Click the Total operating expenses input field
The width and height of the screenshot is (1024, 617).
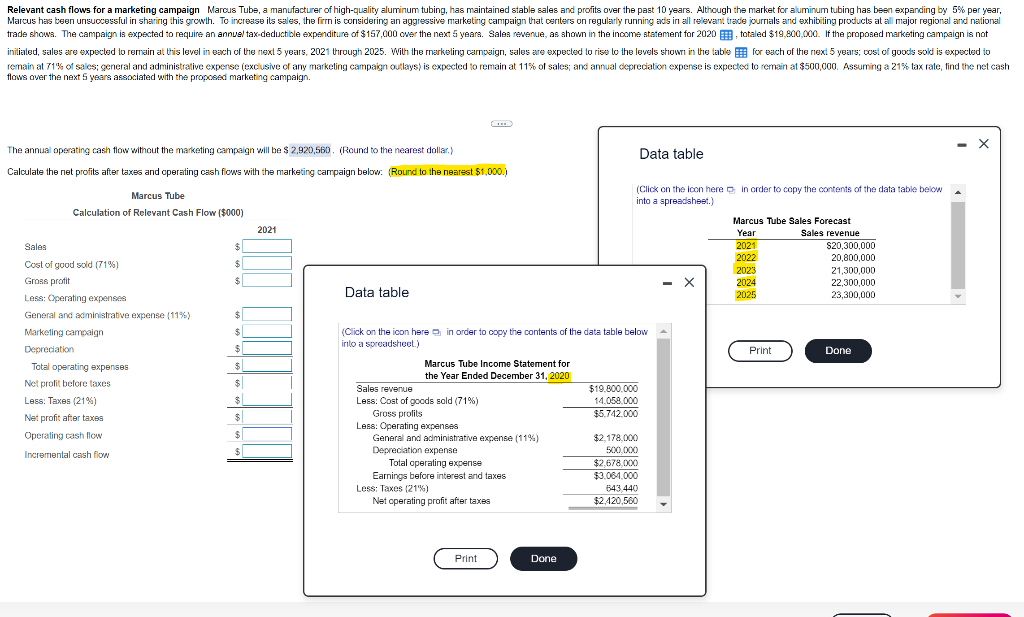(267, 365)
